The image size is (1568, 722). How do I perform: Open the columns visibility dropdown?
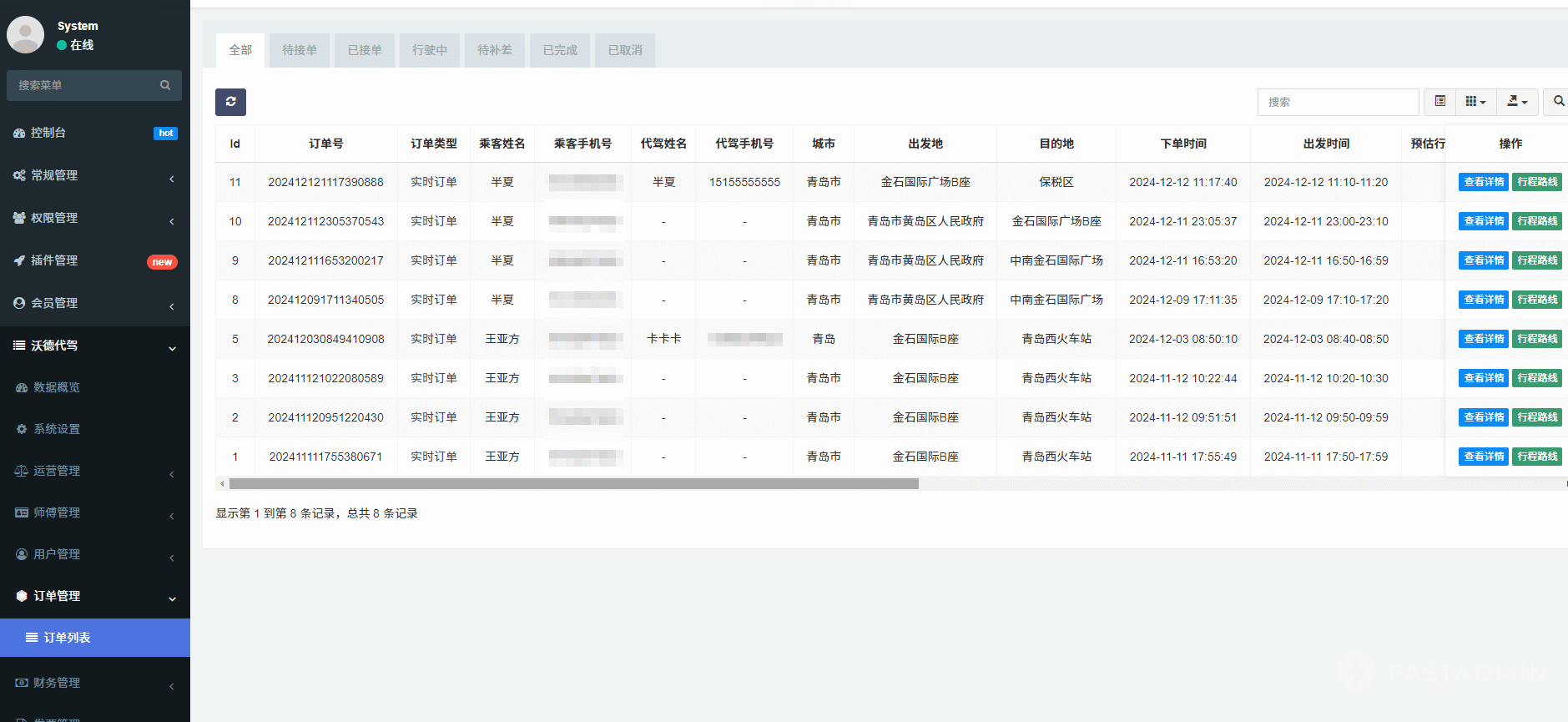1475,102
